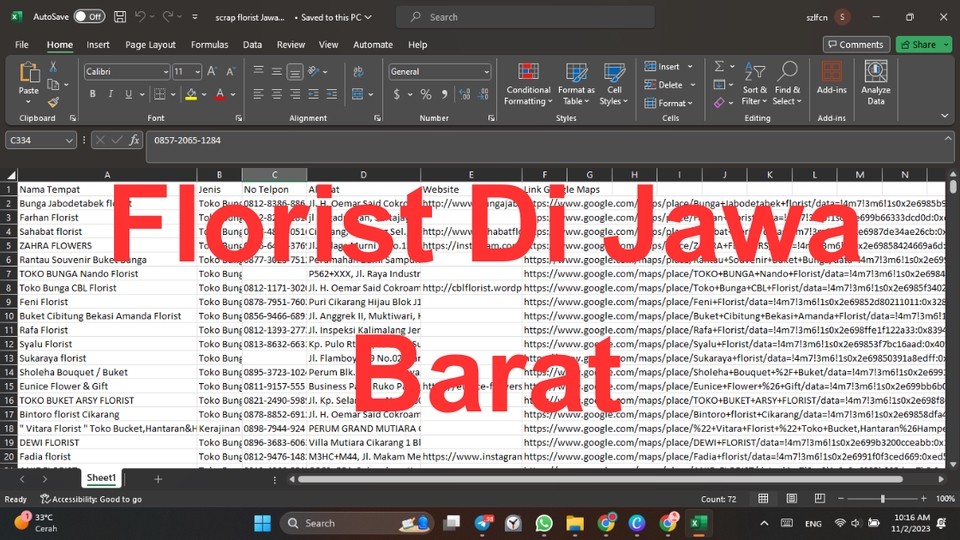Click the Save floppy disk icon

point(120,17)
